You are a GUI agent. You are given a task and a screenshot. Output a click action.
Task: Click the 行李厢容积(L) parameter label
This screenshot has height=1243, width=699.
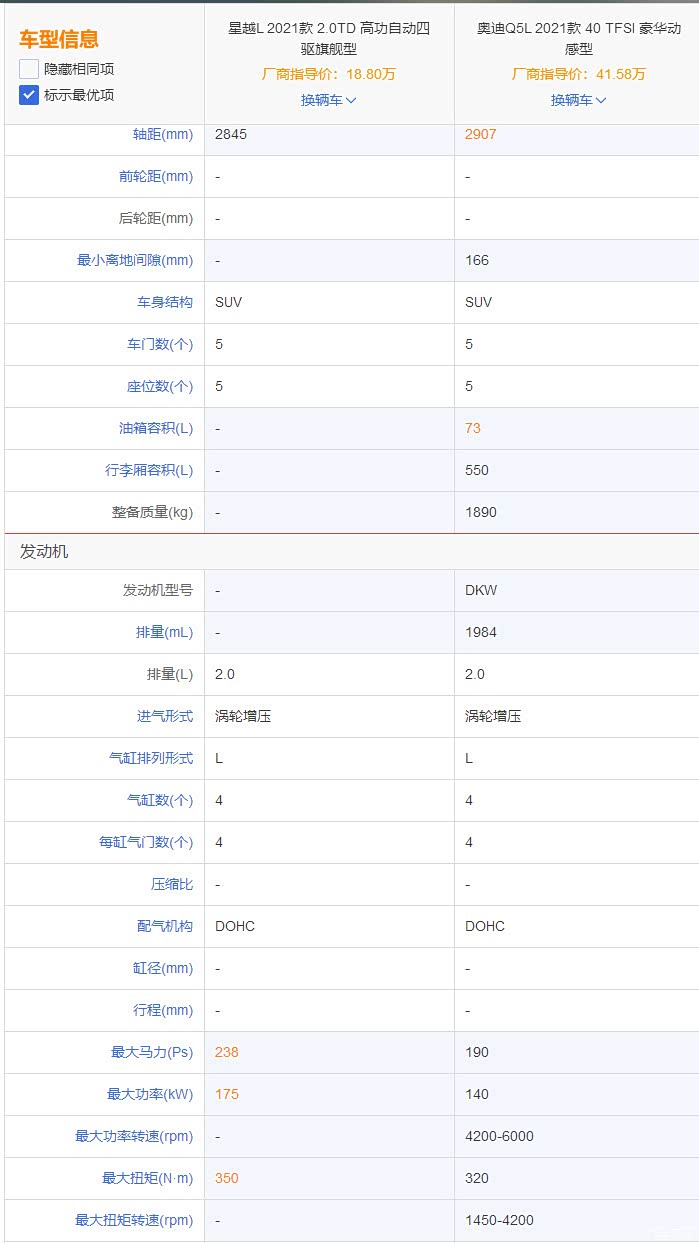tap(149, 470)
